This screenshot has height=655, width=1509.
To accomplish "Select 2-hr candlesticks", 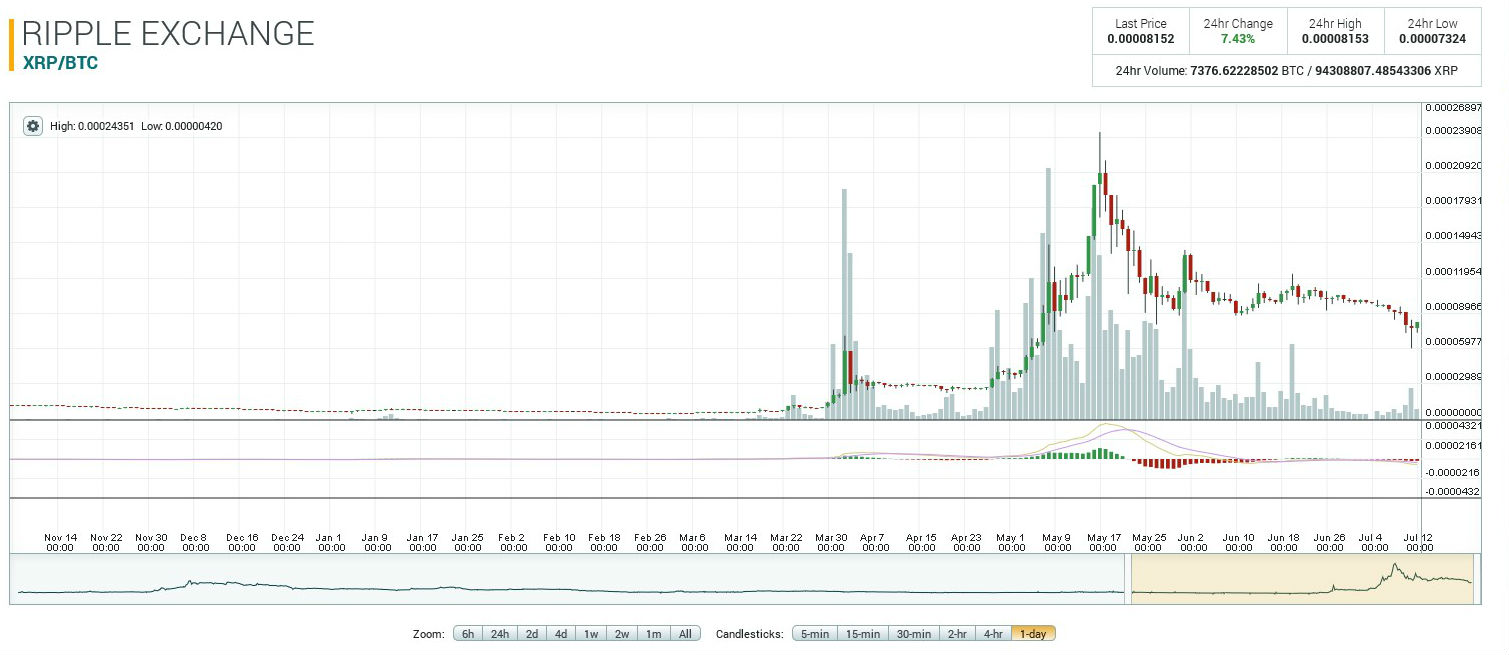I will point(957,634).
